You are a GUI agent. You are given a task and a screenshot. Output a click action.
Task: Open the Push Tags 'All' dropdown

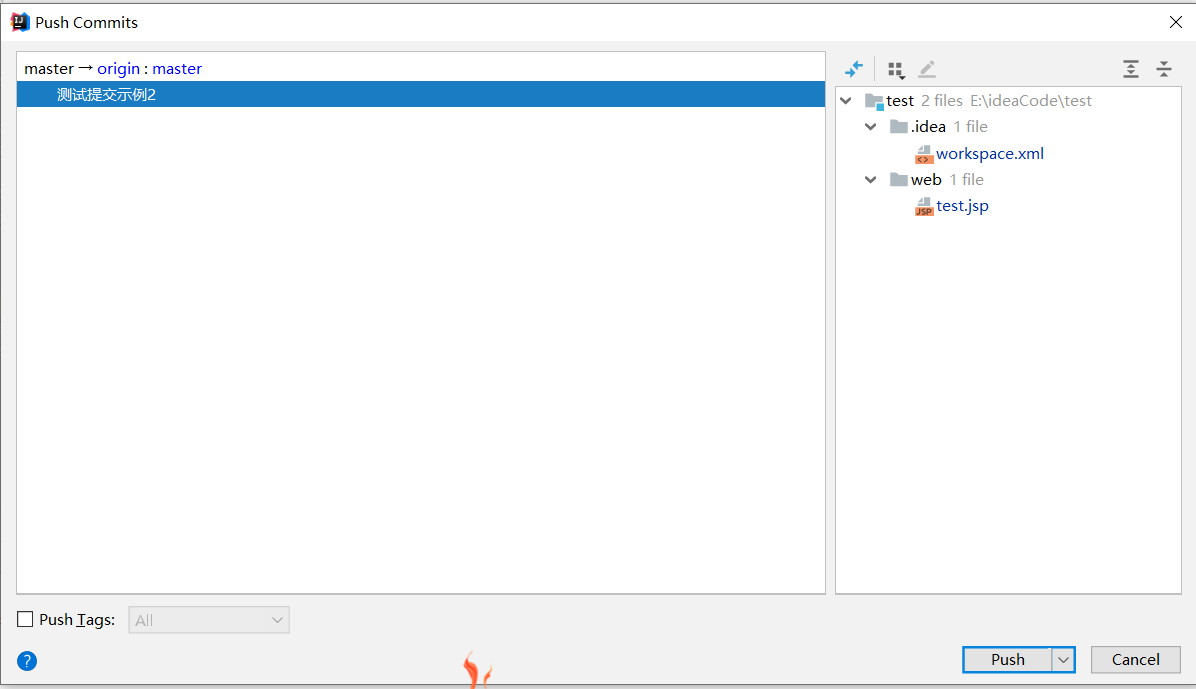pos(209,620)
